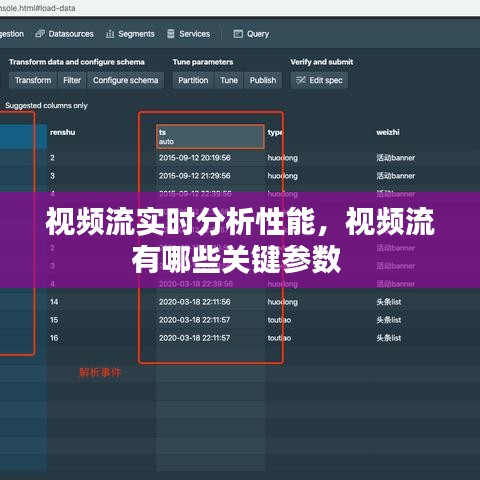Click the Datasources stack icon
Screen dimensions: 480x480
click(40, 34)
